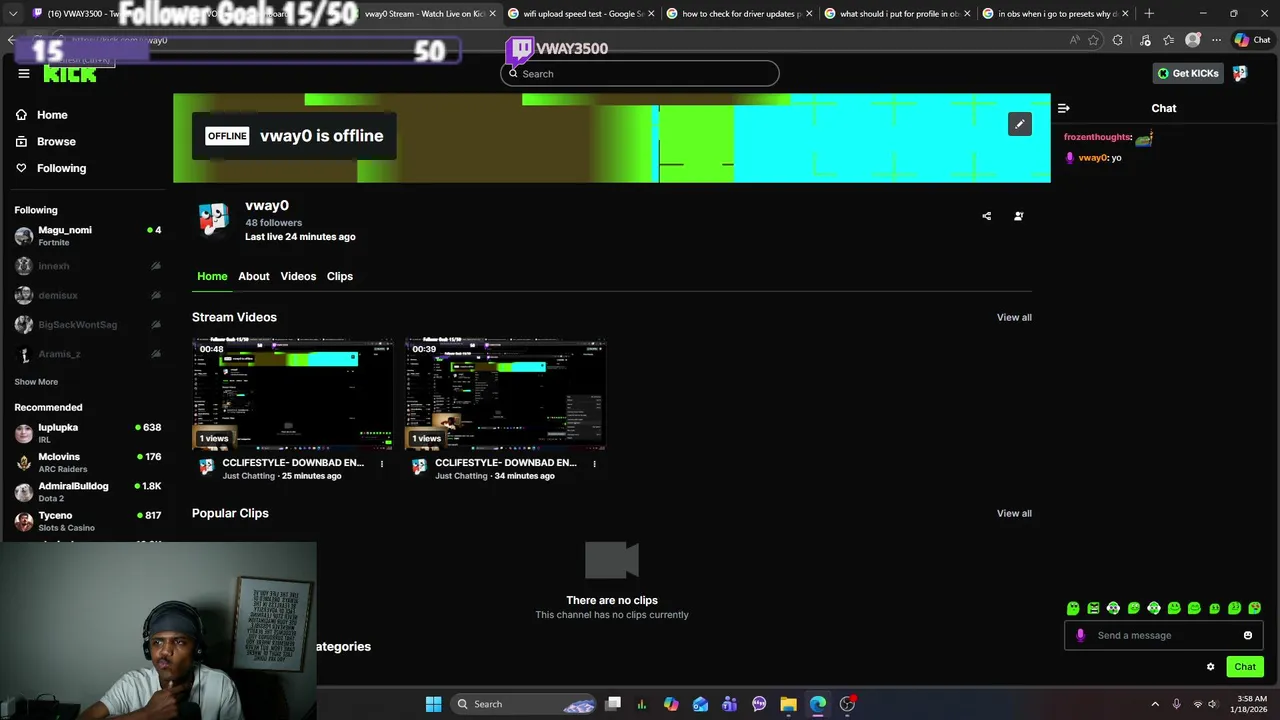This screenshot has width=1280, height=720.
Task: Open luplupka recommended channel
Action: coord(88,433)
